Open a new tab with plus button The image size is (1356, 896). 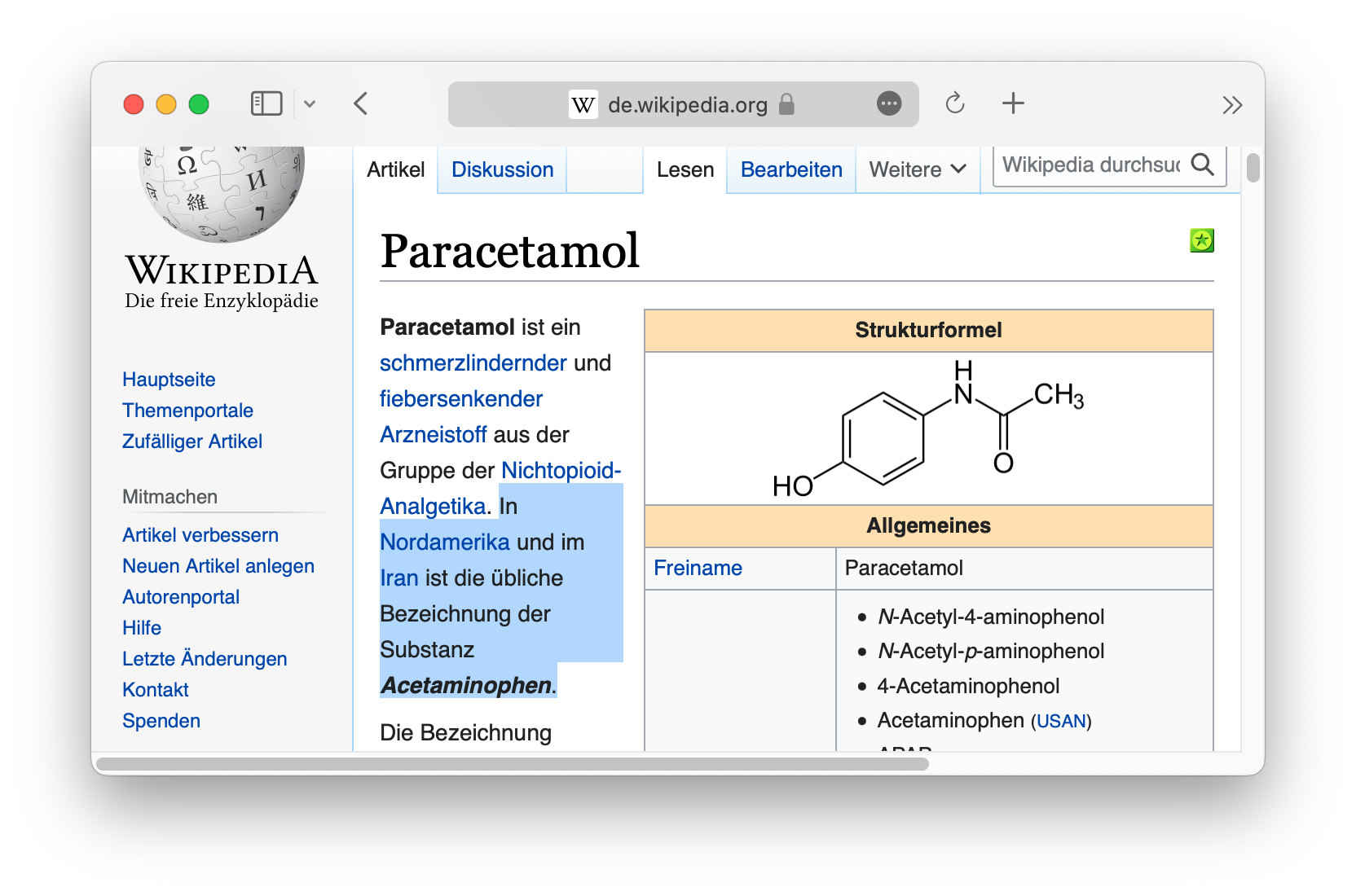1013,103
